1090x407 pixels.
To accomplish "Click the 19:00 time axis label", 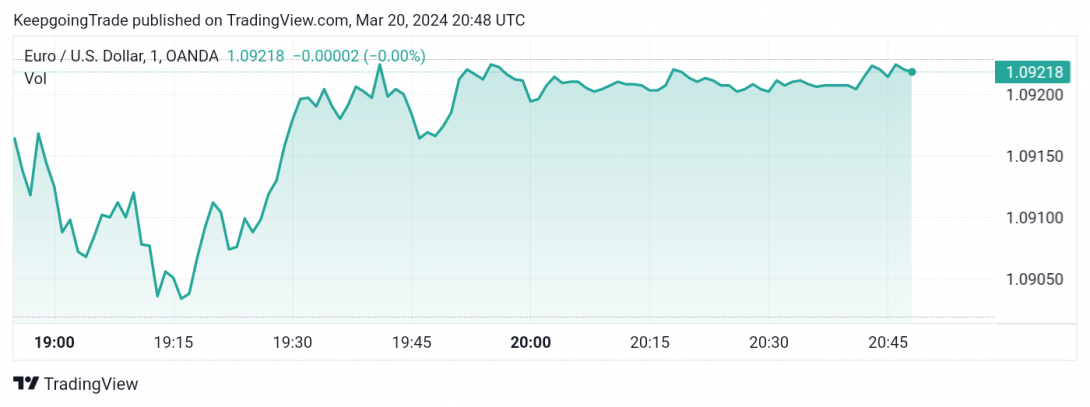I will click(x=54, y=342).
